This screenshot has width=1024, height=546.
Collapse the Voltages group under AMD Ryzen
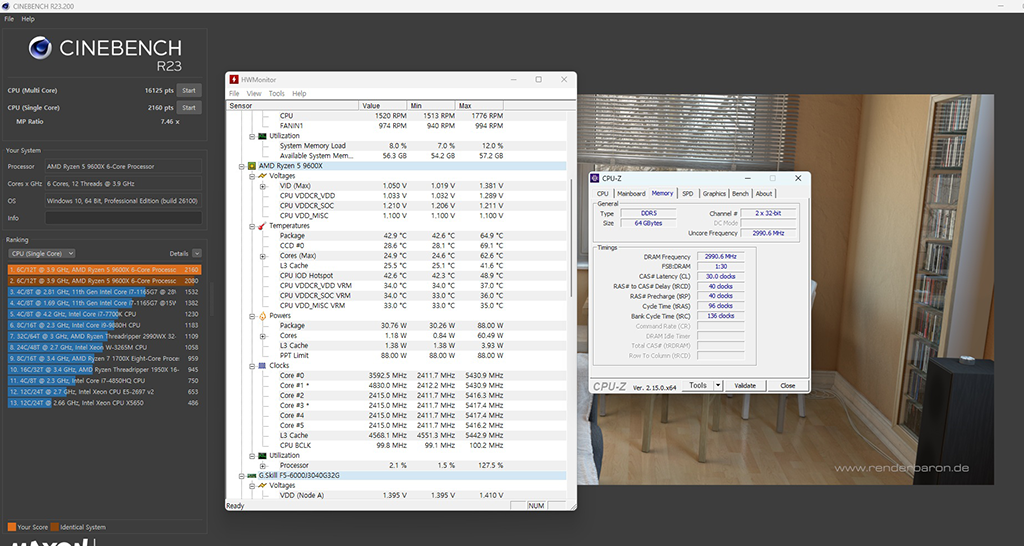click(x=252, y=176)
